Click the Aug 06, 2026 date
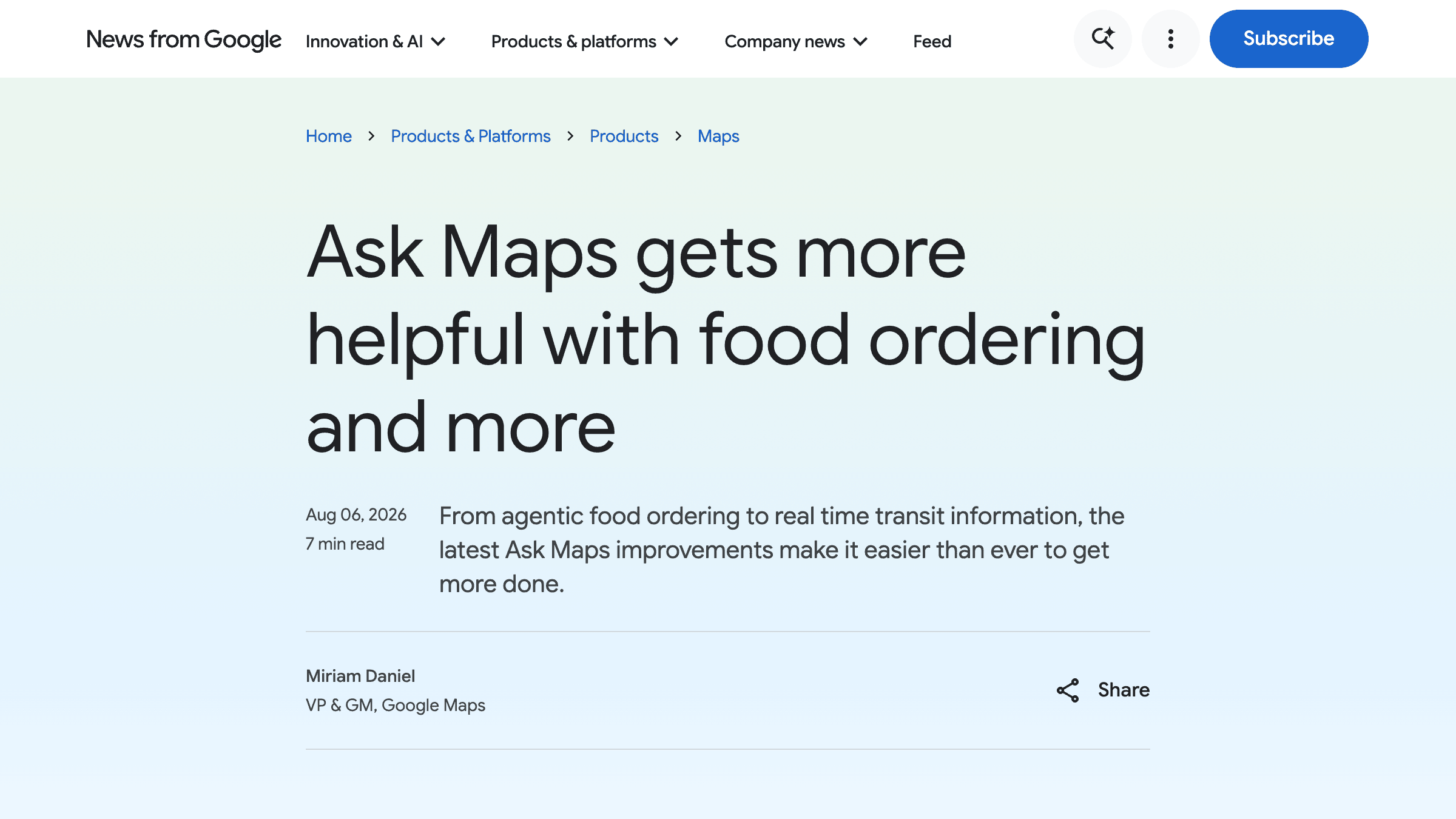 click(x=356, y=514)
